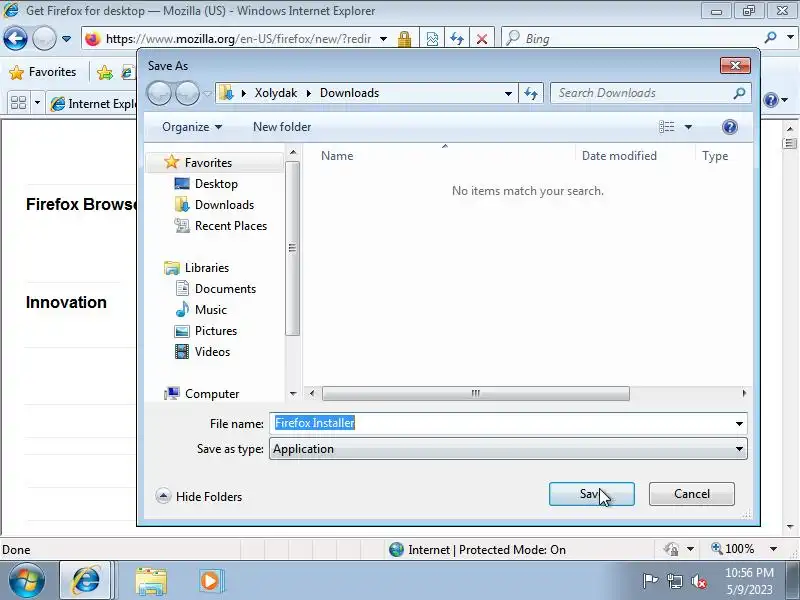Viewport: 800px width, 600px height.
Task: Click Internet Explorer Back button
Action: pos(15,38)
